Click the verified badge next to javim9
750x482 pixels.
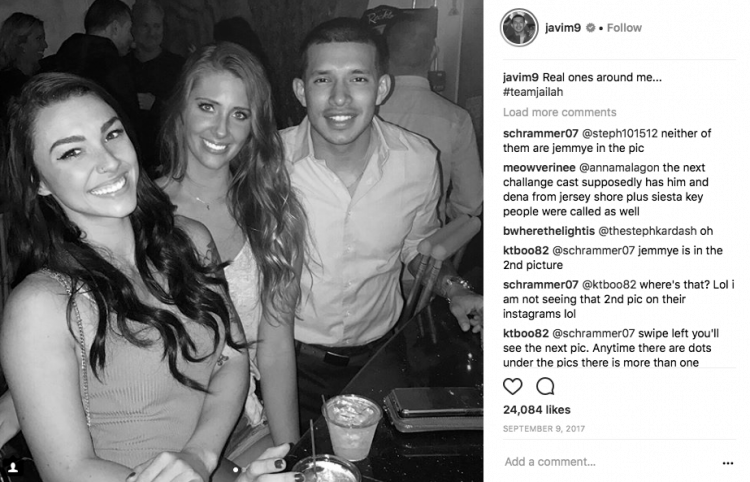pyautogui.click(x=591, y=28)
